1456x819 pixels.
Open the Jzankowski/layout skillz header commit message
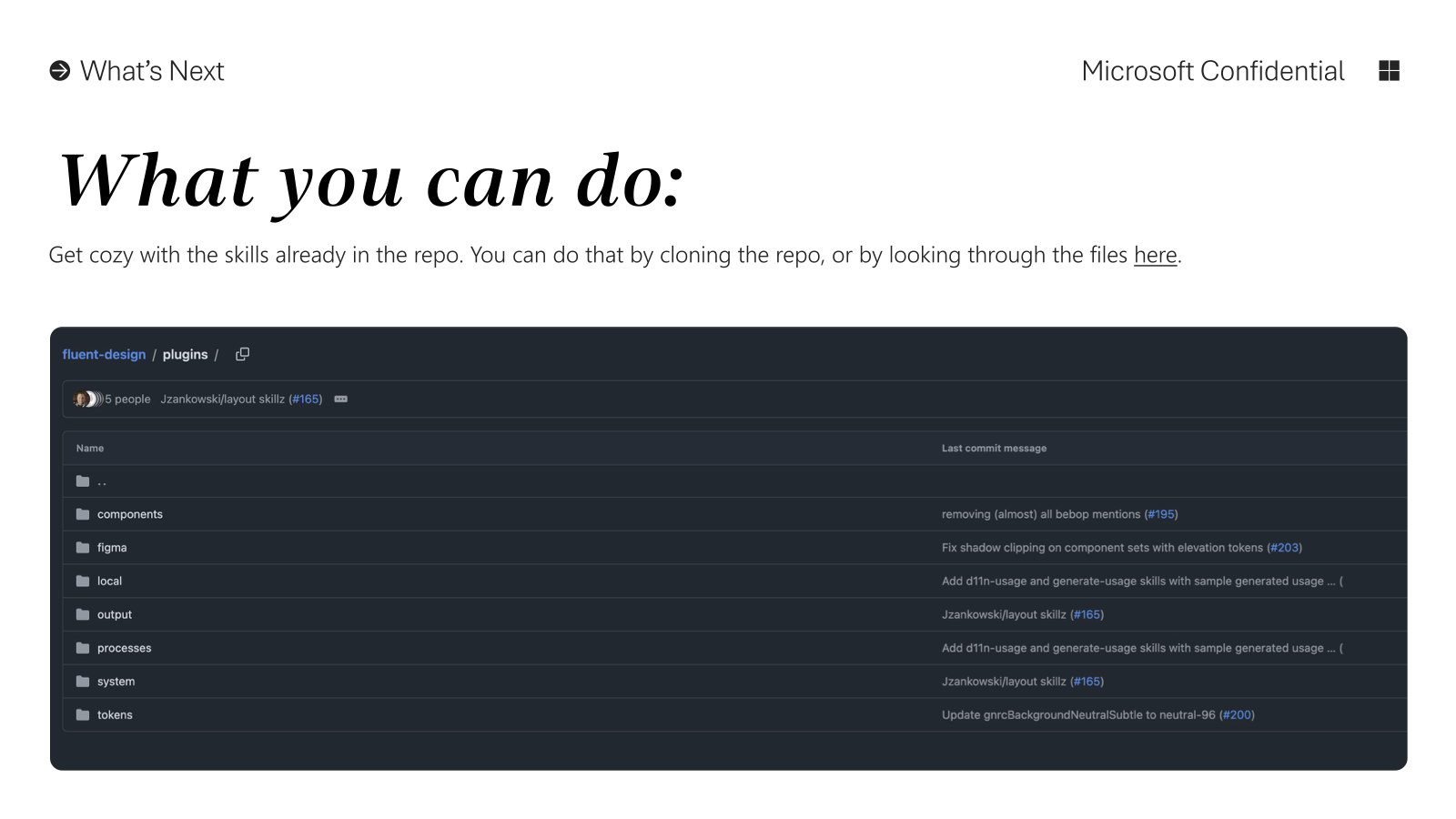[x=223, y=399]
